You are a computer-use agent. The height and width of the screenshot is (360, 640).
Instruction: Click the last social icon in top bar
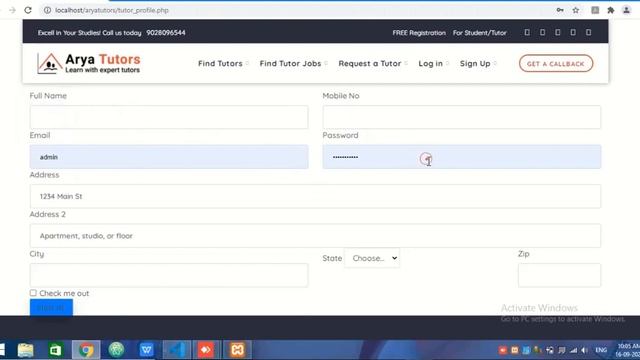click(x=588, y=32)
